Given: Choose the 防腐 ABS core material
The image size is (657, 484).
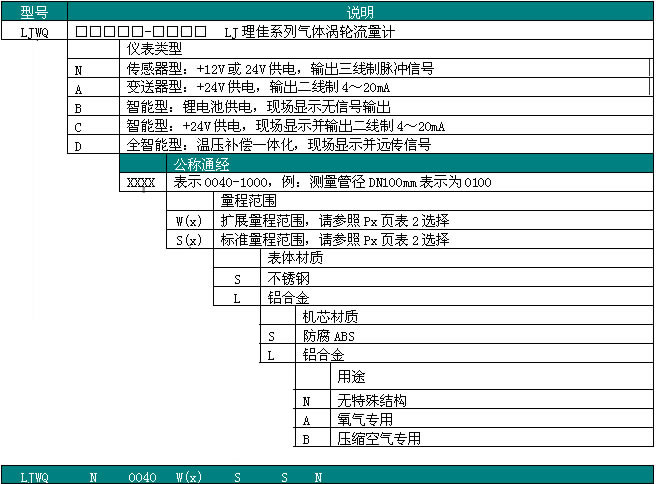Looking at the screenshot, I should [x=329, y=336].
